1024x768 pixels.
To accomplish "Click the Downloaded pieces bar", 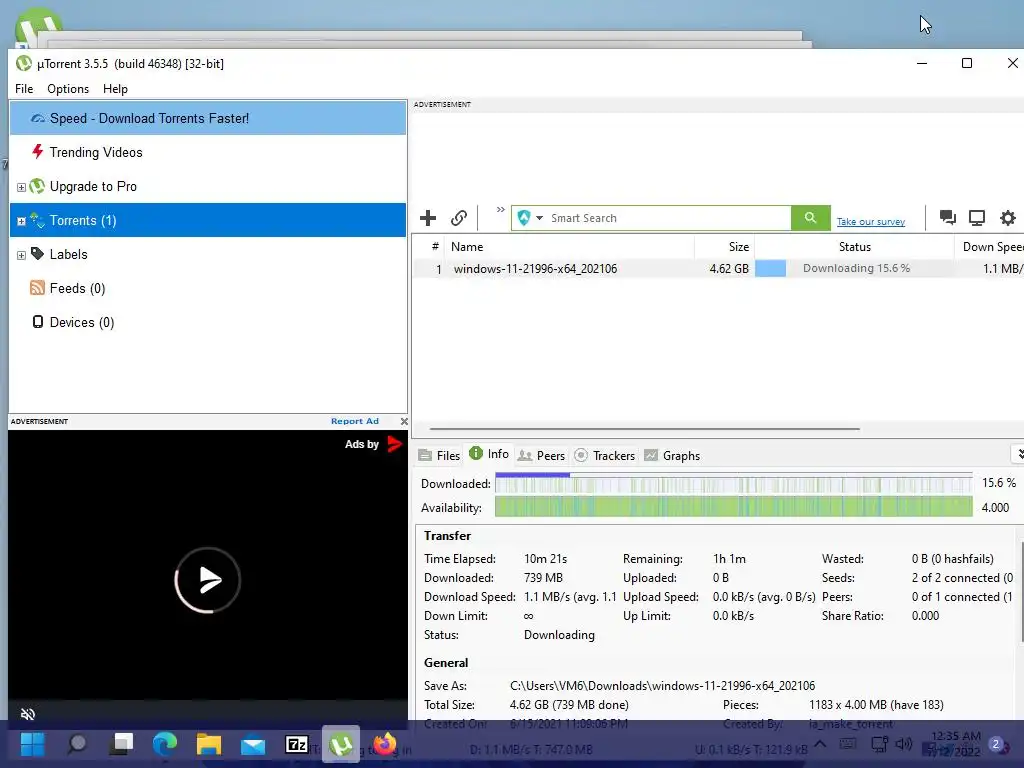I will point(733,483).
